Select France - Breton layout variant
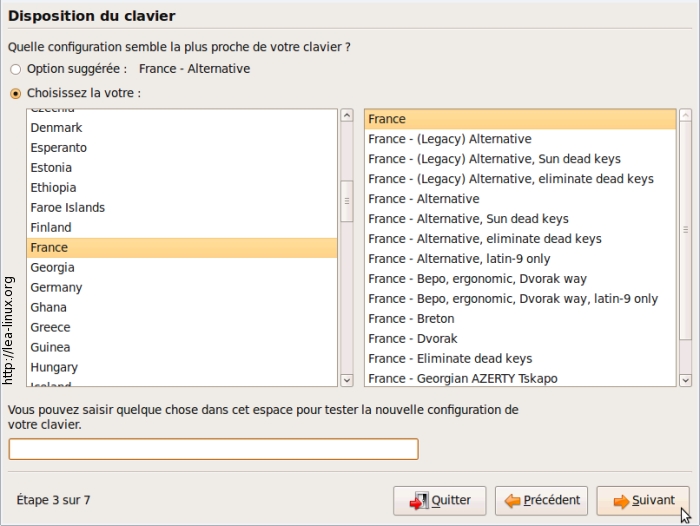 point(411,318)
